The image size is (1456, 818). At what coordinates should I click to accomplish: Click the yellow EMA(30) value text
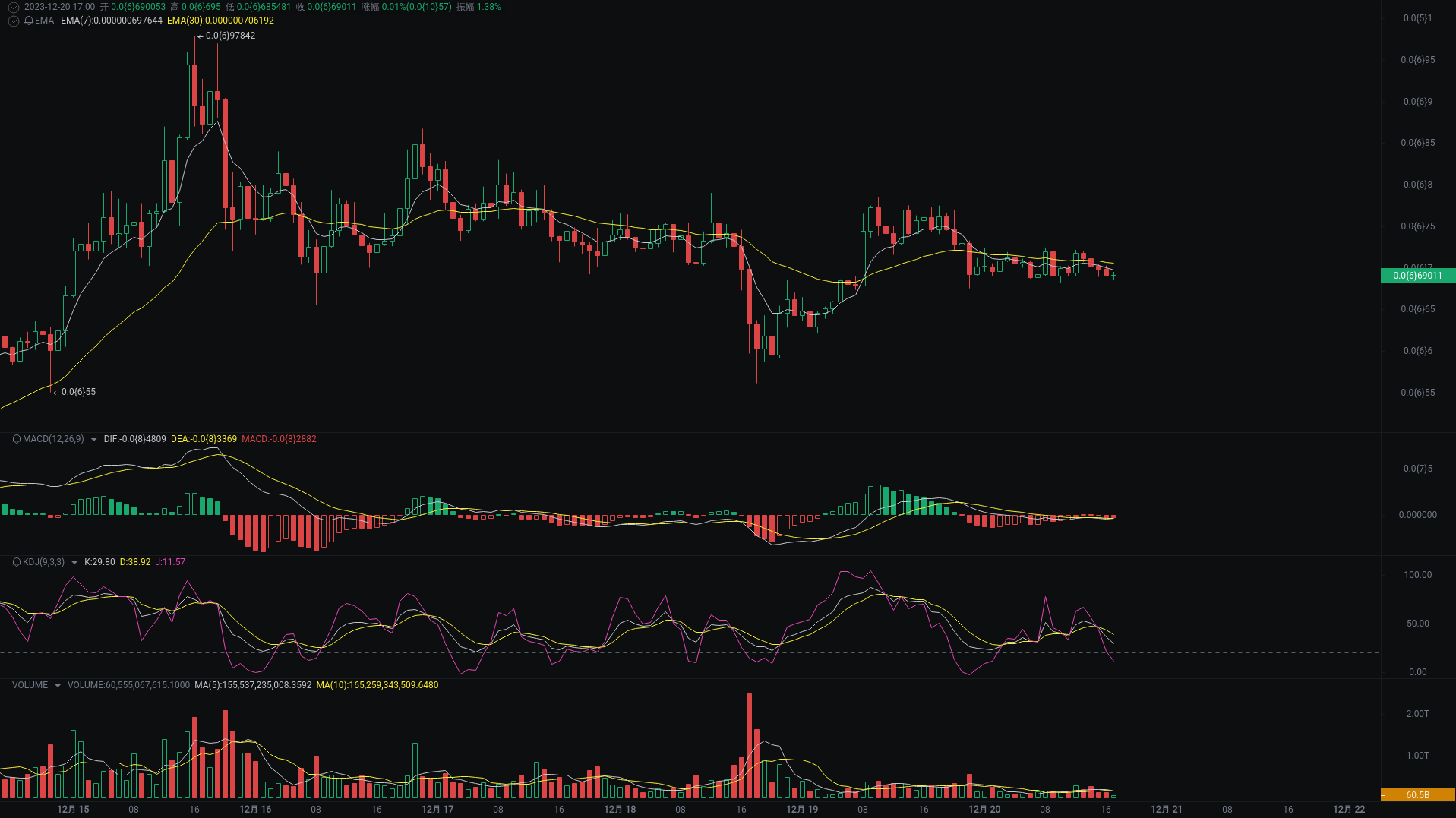point(220,21)
